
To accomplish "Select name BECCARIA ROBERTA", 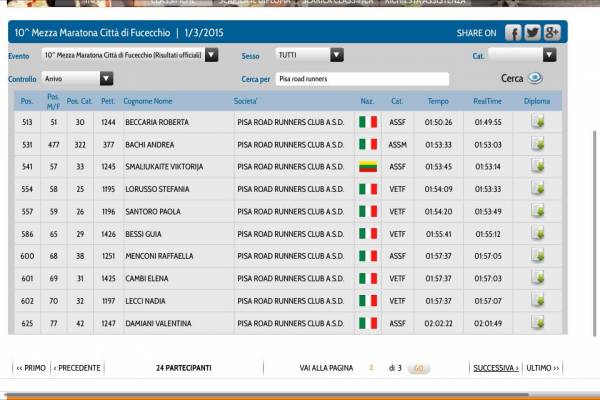I will click(x=157, y=122).
